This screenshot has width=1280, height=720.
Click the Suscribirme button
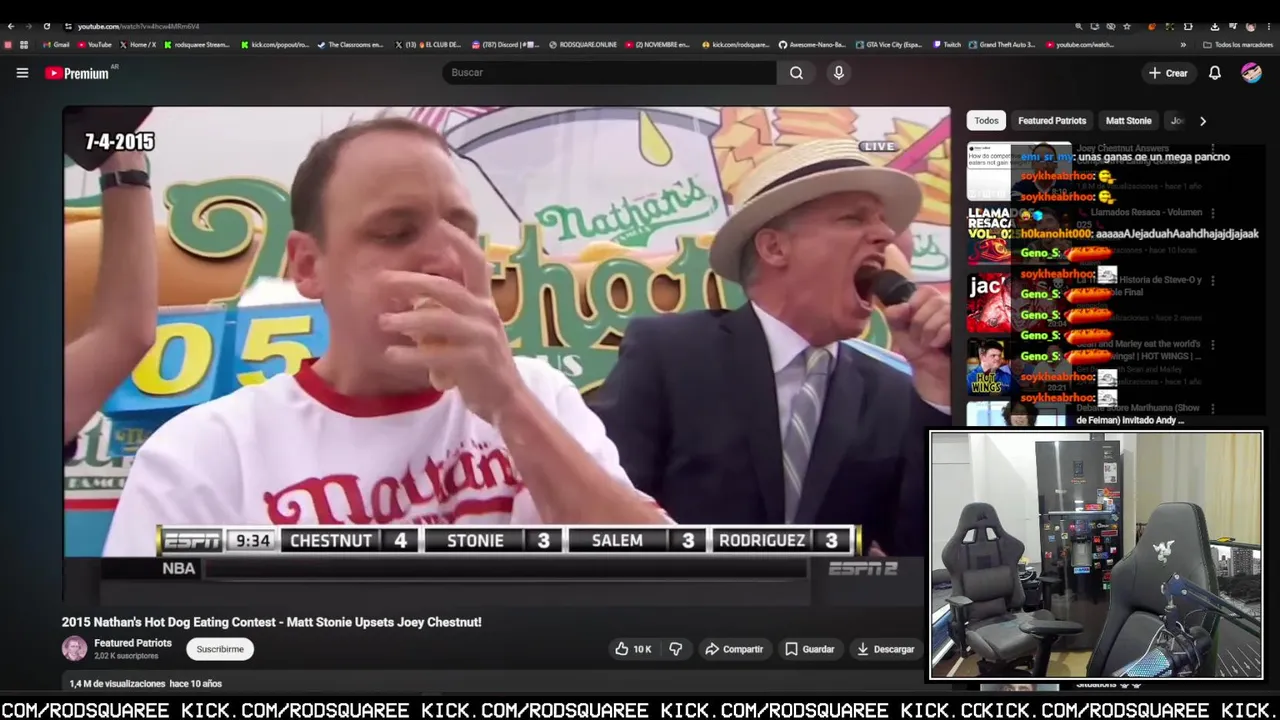click(x=220, y=649)
